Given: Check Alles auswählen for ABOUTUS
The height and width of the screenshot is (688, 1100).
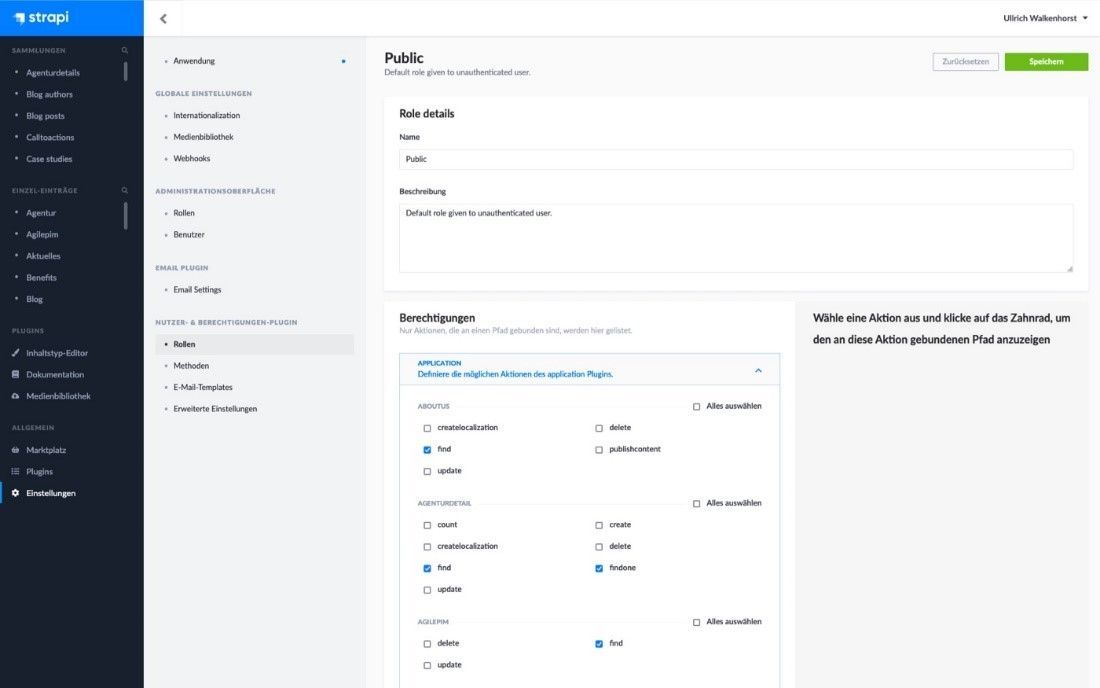Looking at the screenshot, I should coord(696,405).
